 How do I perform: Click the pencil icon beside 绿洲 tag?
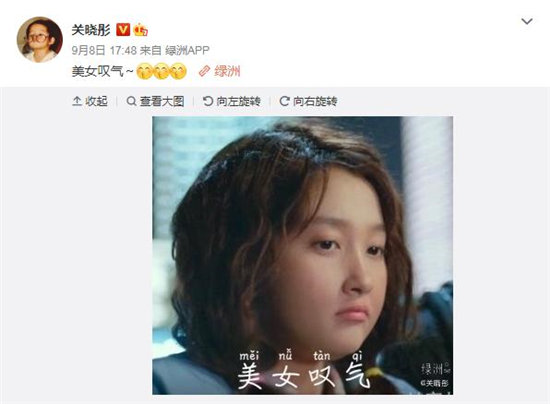(x=204, y=71)
